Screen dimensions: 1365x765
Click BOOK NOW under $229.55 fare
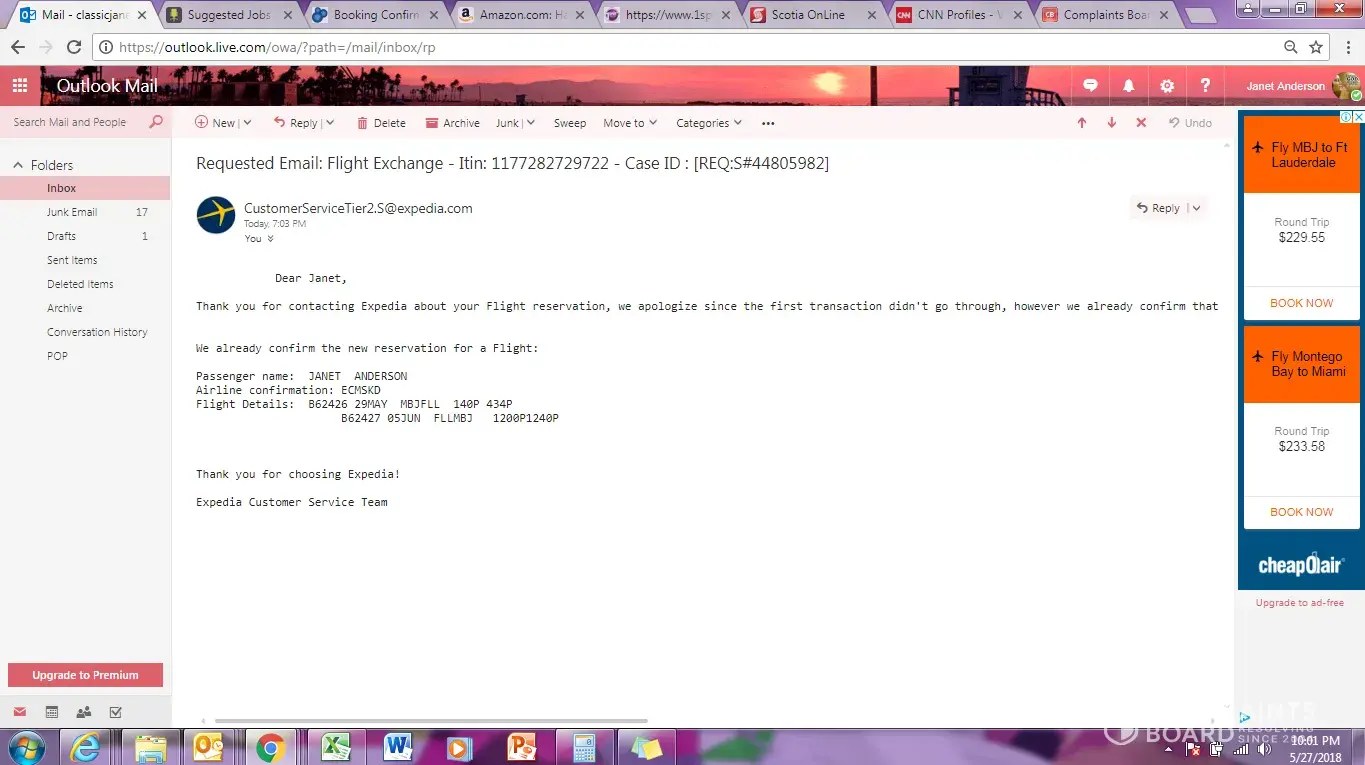pos(1302,303)
